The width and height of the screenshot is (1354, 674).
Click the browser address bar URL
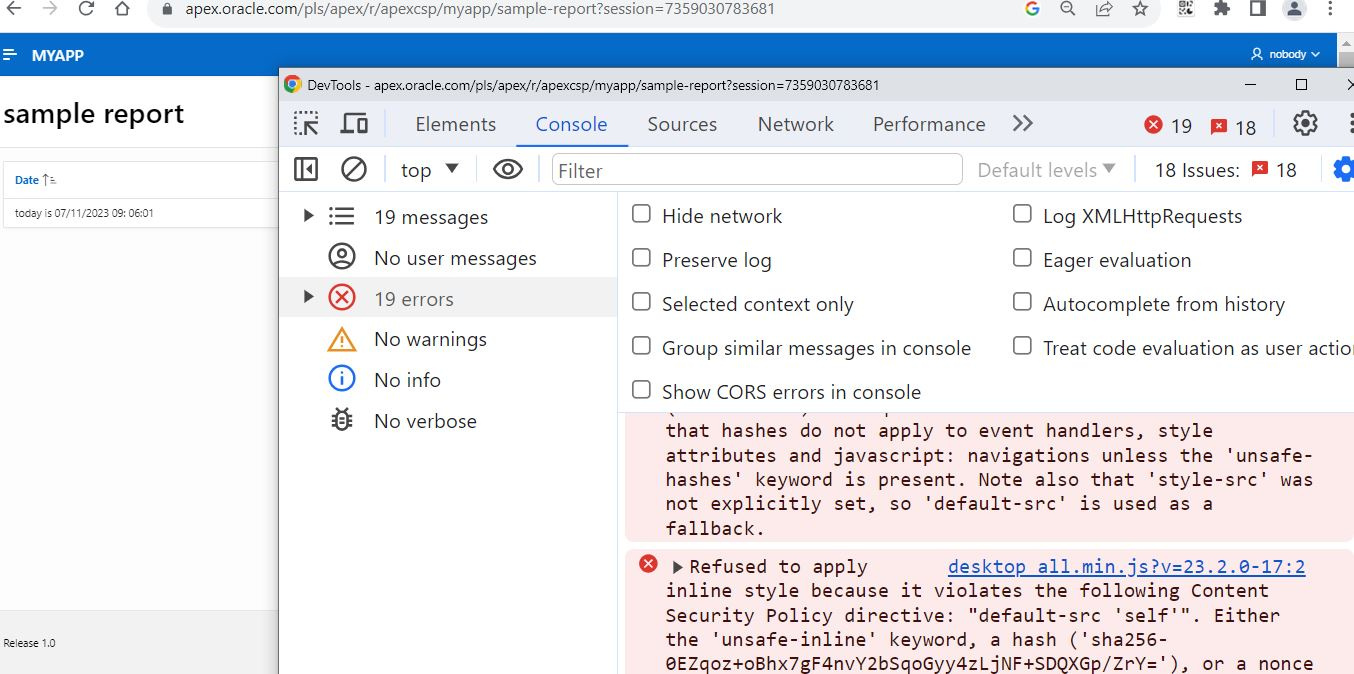click(480, 9)
